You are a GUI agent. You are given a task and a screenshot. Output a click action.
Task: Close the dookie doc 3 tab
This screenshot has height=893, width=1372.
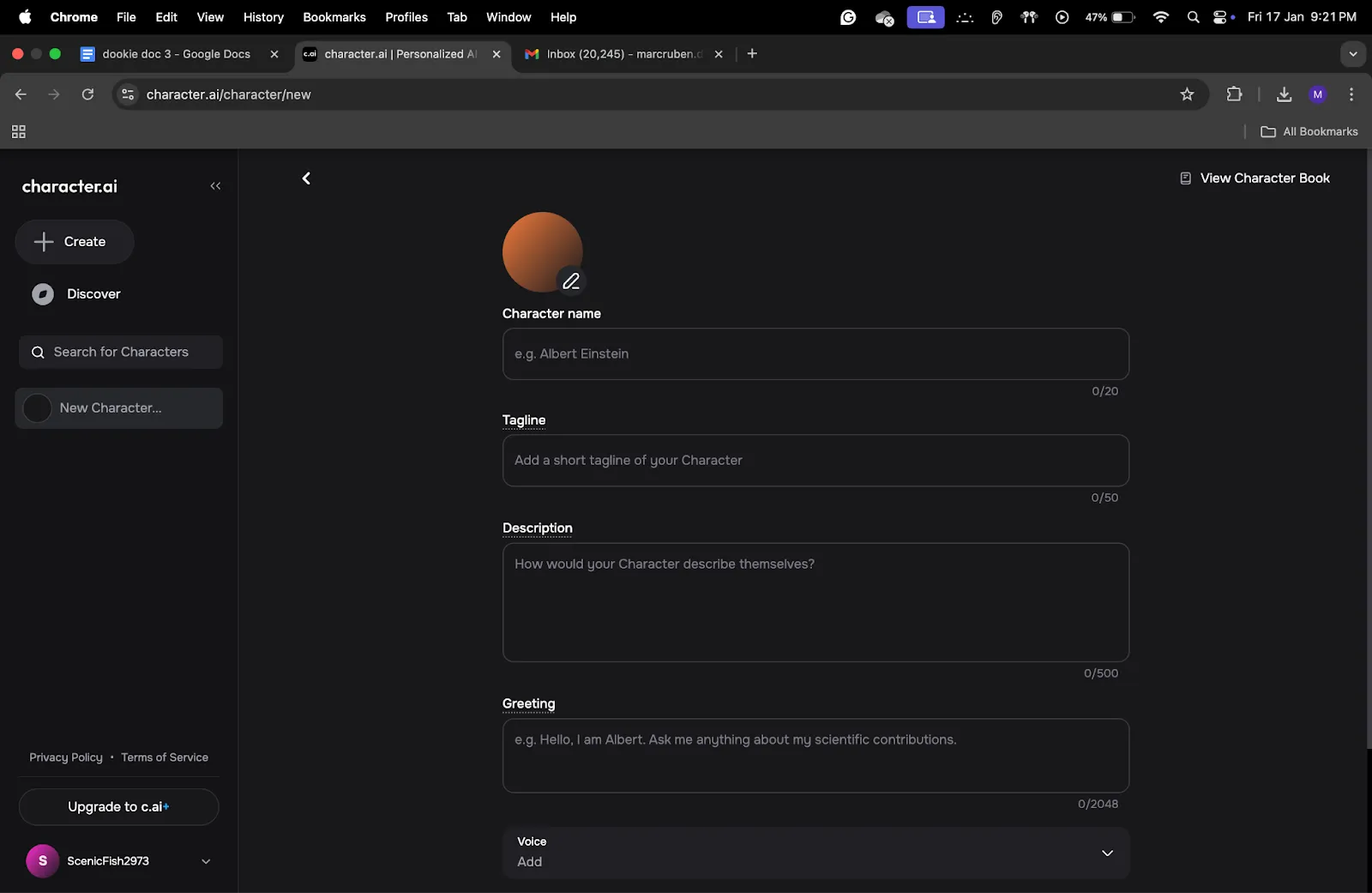(x=274, y=54)
